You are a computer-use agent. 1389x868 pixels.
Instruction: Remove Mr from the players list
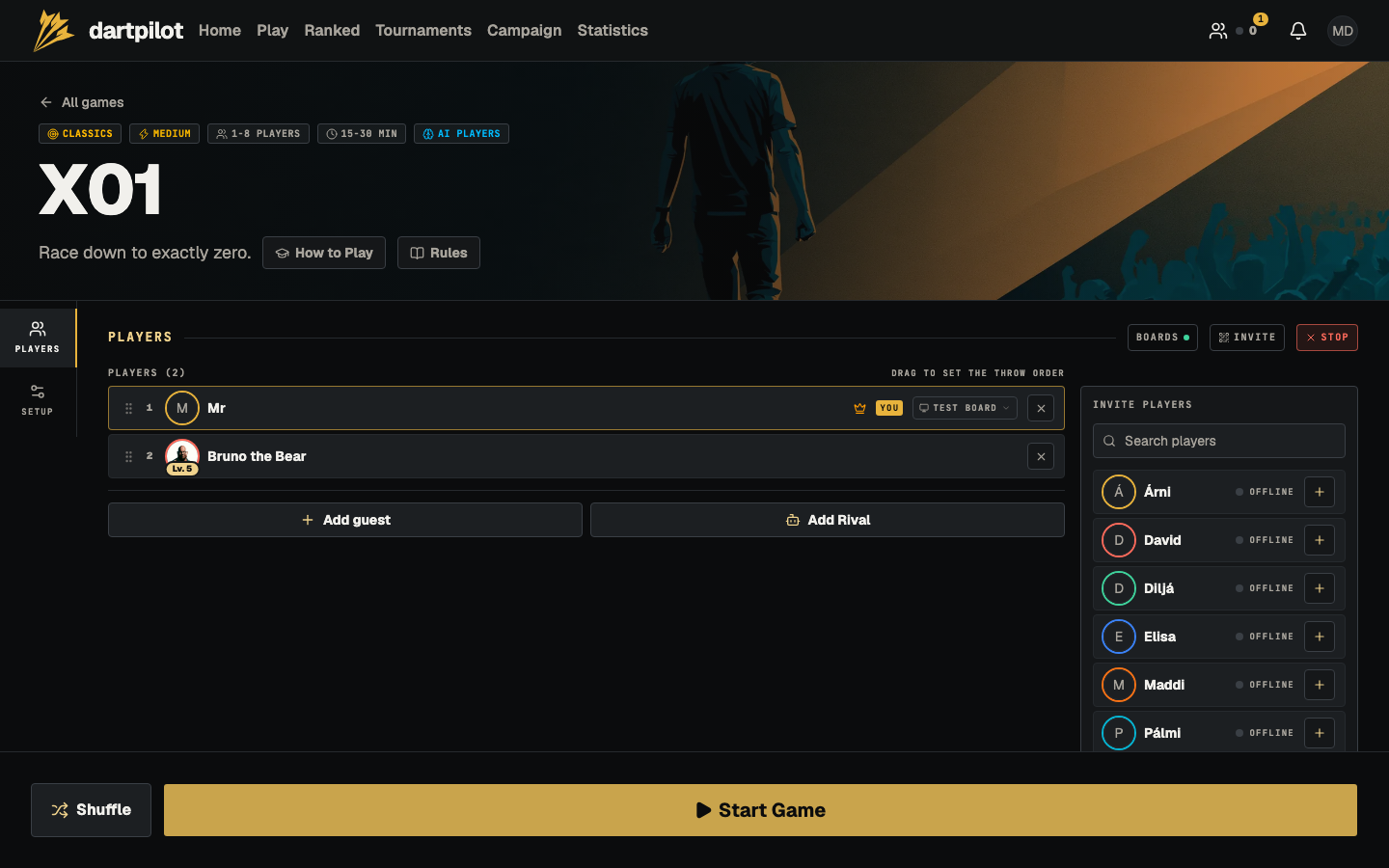click(x=1041, y=408)
